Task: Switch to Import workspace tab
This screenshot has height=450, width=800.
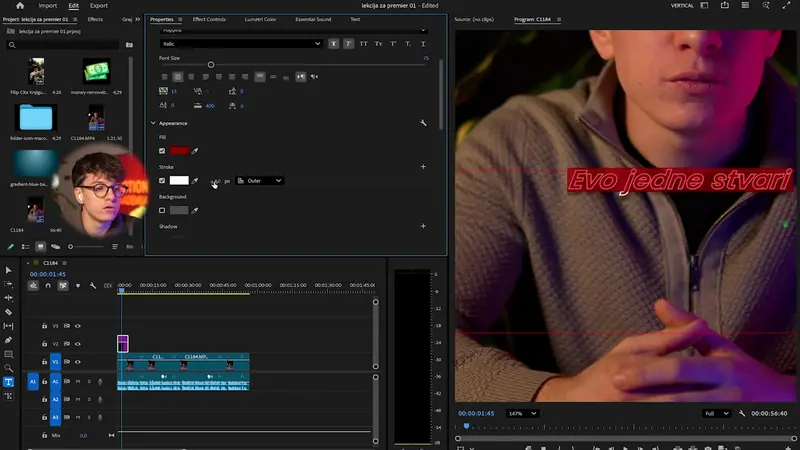Action: point(48,6)
